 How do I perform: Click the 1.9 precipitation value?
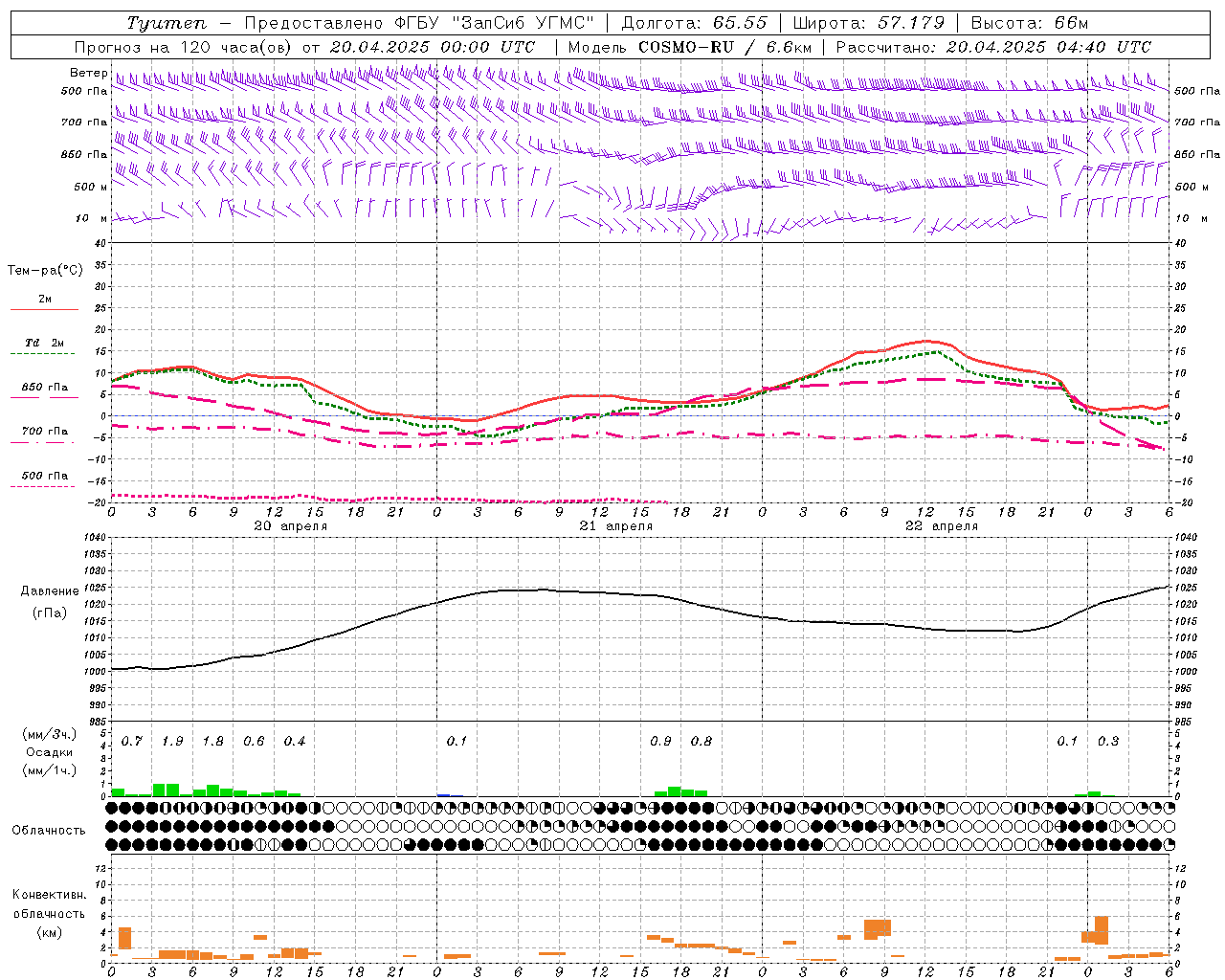tap(173, 742)
